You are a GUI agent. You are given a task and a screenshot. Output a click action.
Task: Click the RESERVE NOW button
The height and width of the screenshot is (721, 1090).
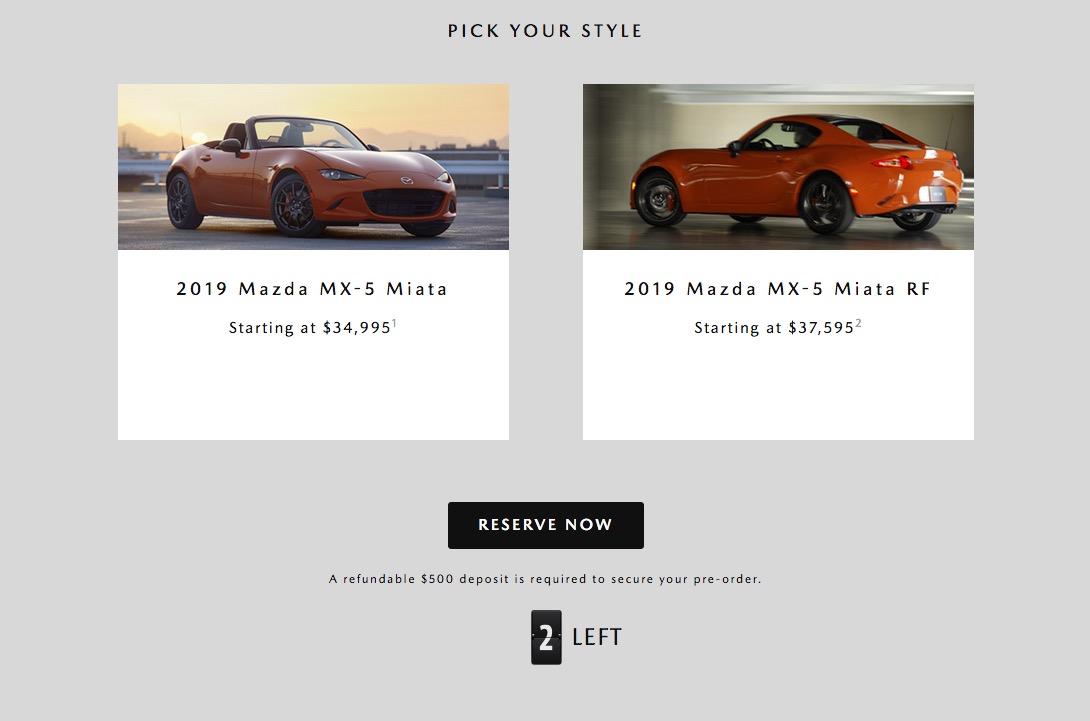tap(546, 525)
